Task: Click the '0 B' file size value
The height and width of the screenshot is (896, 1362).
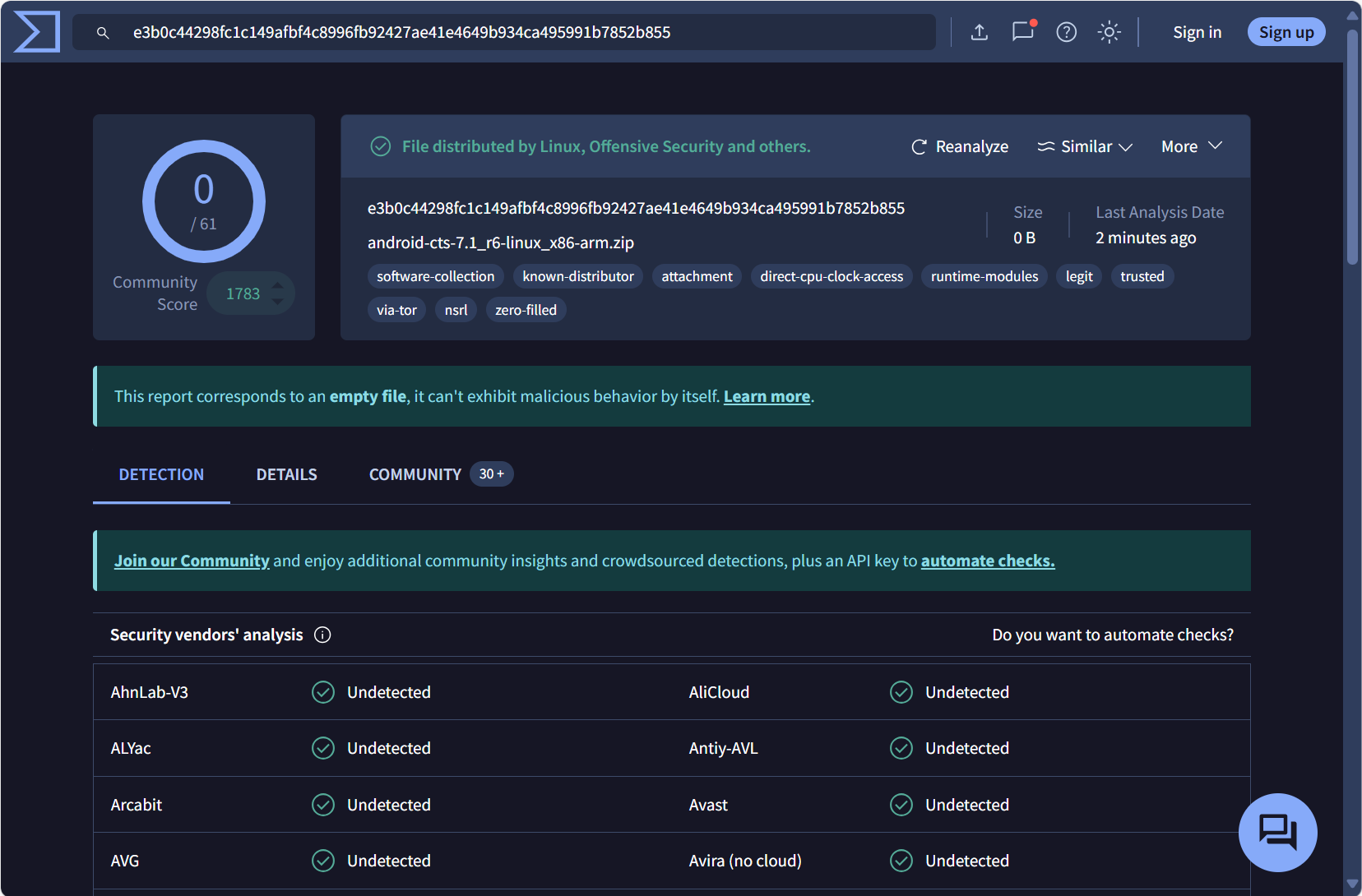Action: 1024,238
